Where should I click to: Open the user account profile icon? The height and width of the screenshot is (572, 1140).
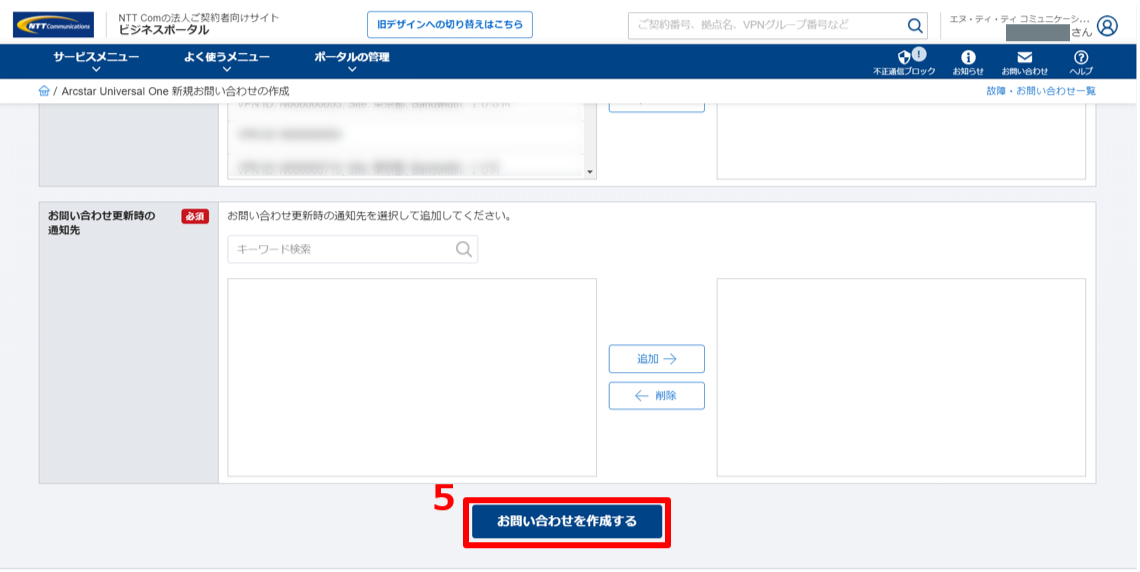(1106, 26)
